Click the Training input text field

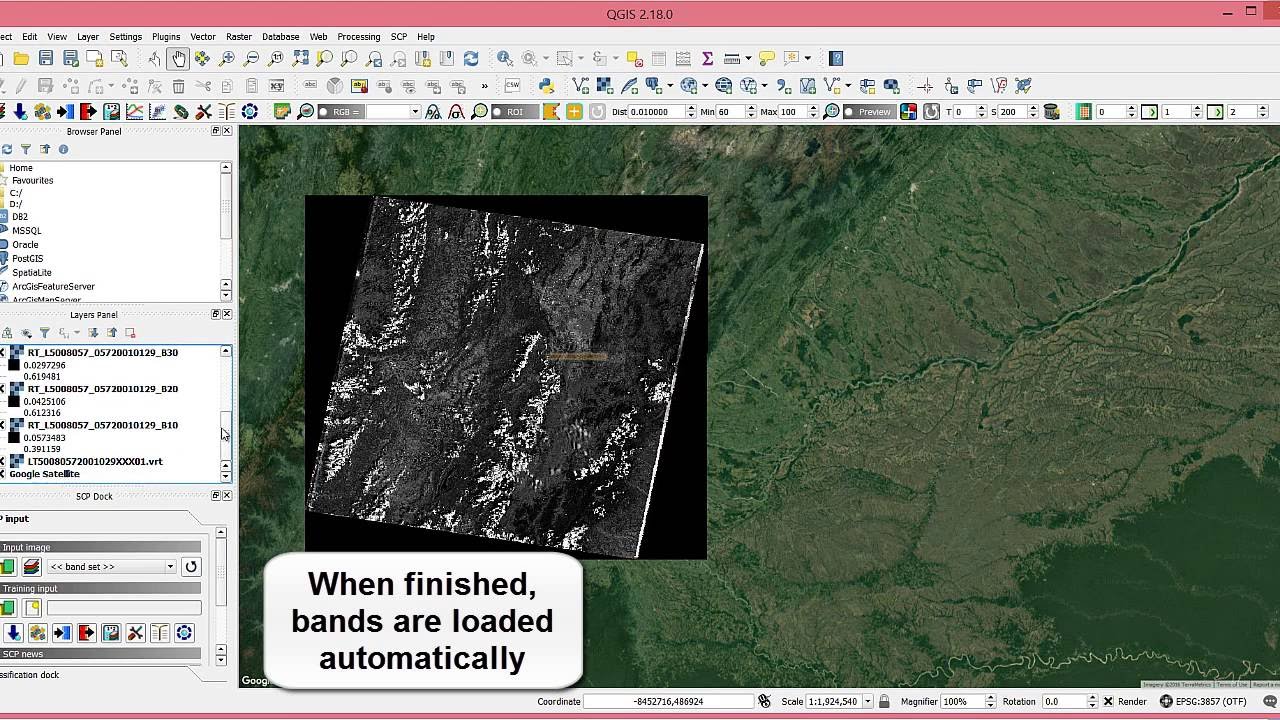tap(124, 608)
